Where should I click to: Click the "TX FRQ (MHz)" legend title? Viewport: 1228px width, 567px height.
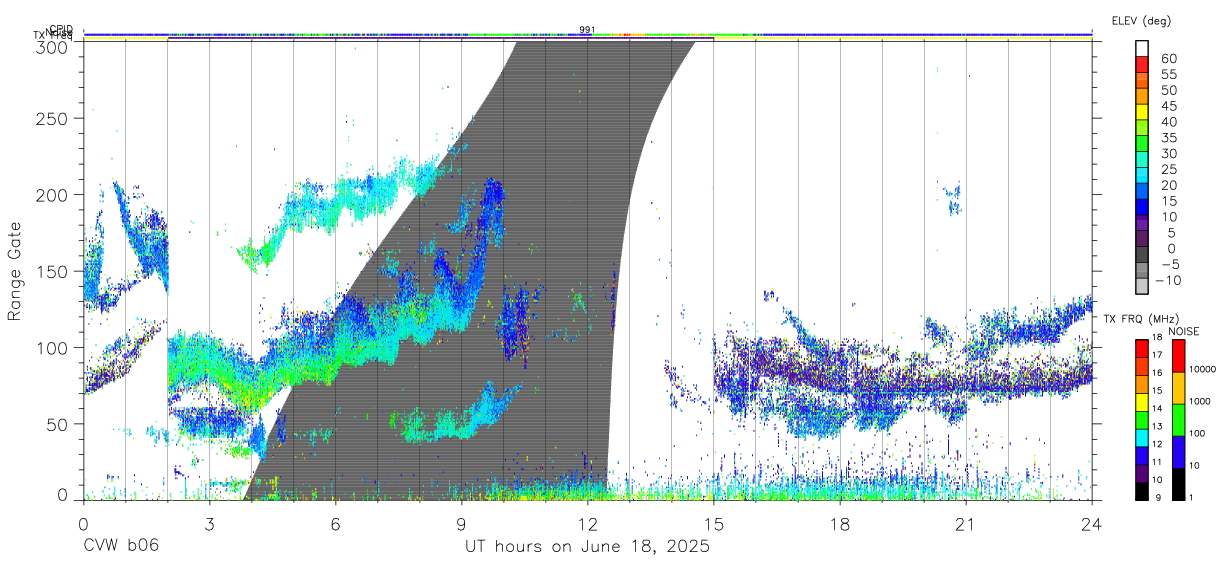click(1143, 319)
